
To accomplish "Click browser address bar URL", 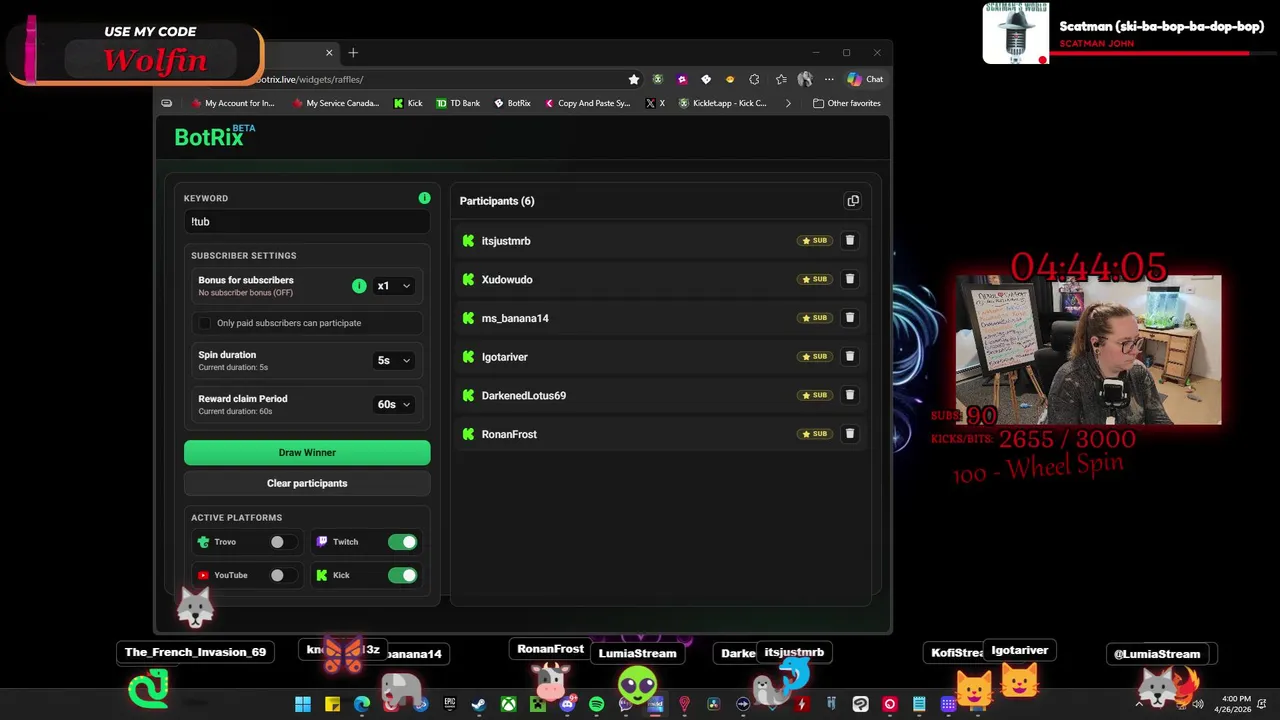I will [x=309, y=79].
